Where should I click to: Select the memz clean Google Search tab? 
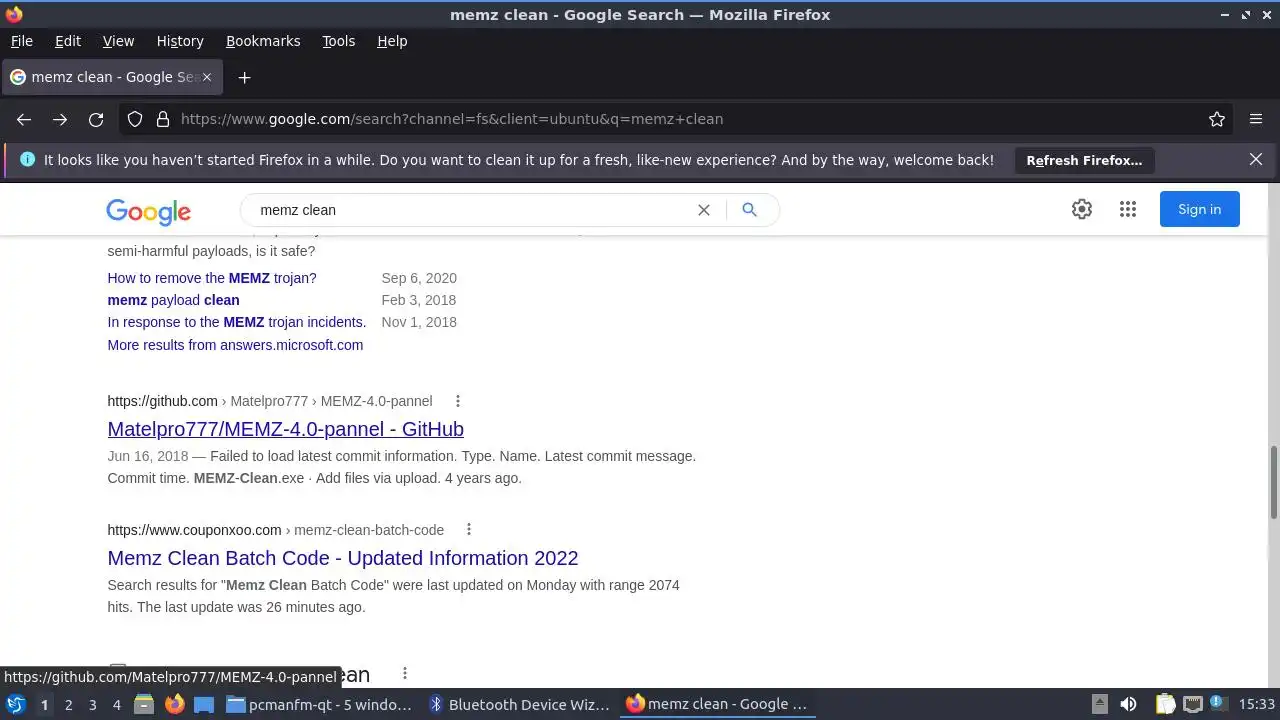tap(113, 77)
